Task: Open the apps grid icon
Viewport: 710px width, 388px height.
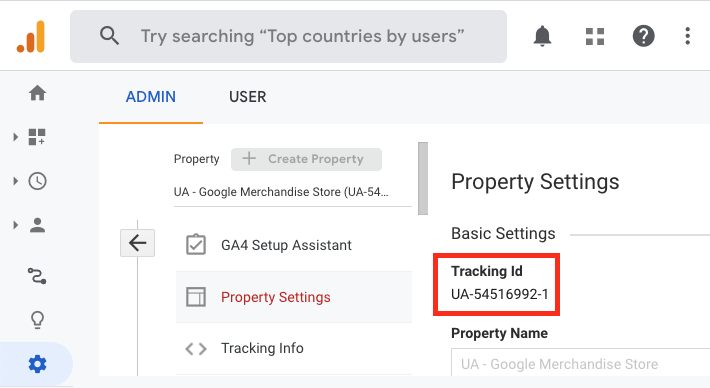Action: pos(595,36)
